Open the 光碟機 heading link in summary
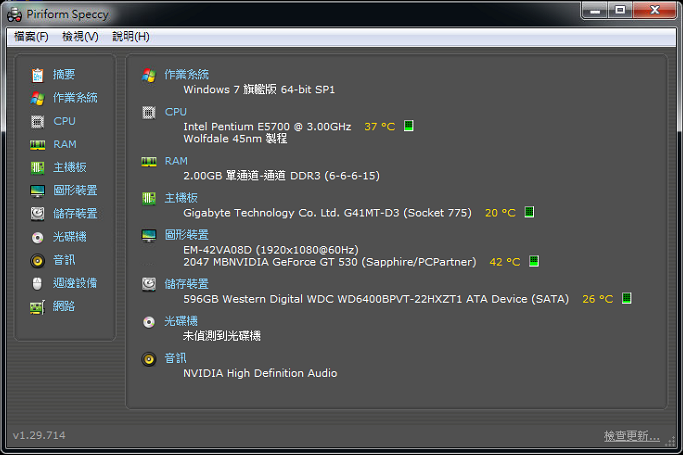The image size is (683, 455). tap(181, 321)
